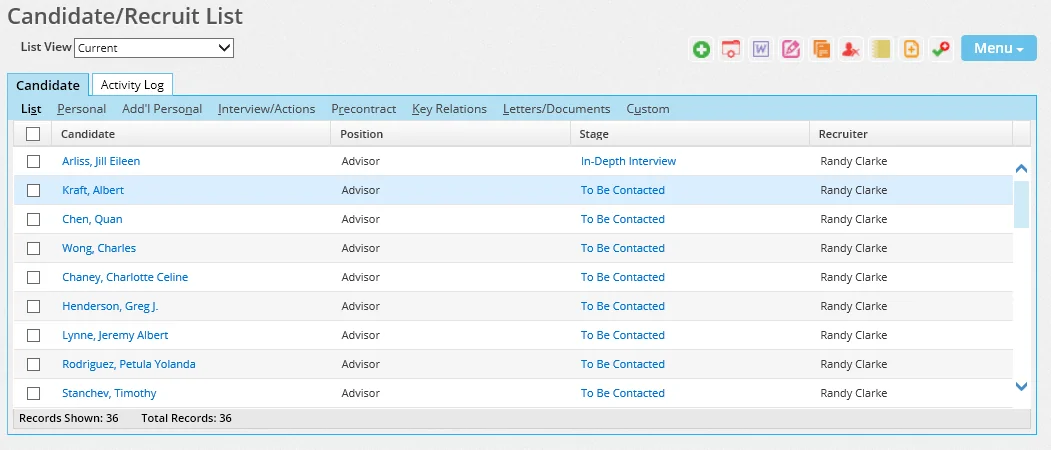Check the box for Stanchev, Timothy
Image resolution: width=1051 pixels, height=450 pixels.
(x=33, y=393)
